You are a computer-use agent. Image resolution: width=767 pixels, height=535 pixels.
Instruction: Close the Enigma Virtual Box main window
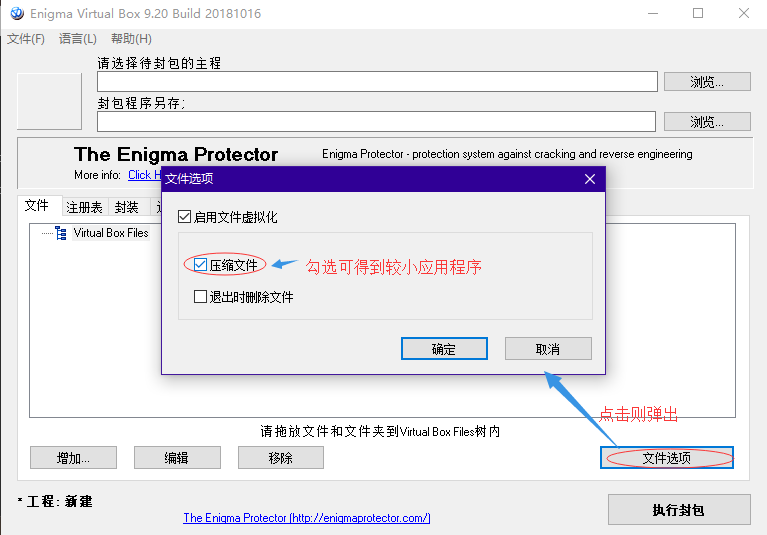(744, 13)
